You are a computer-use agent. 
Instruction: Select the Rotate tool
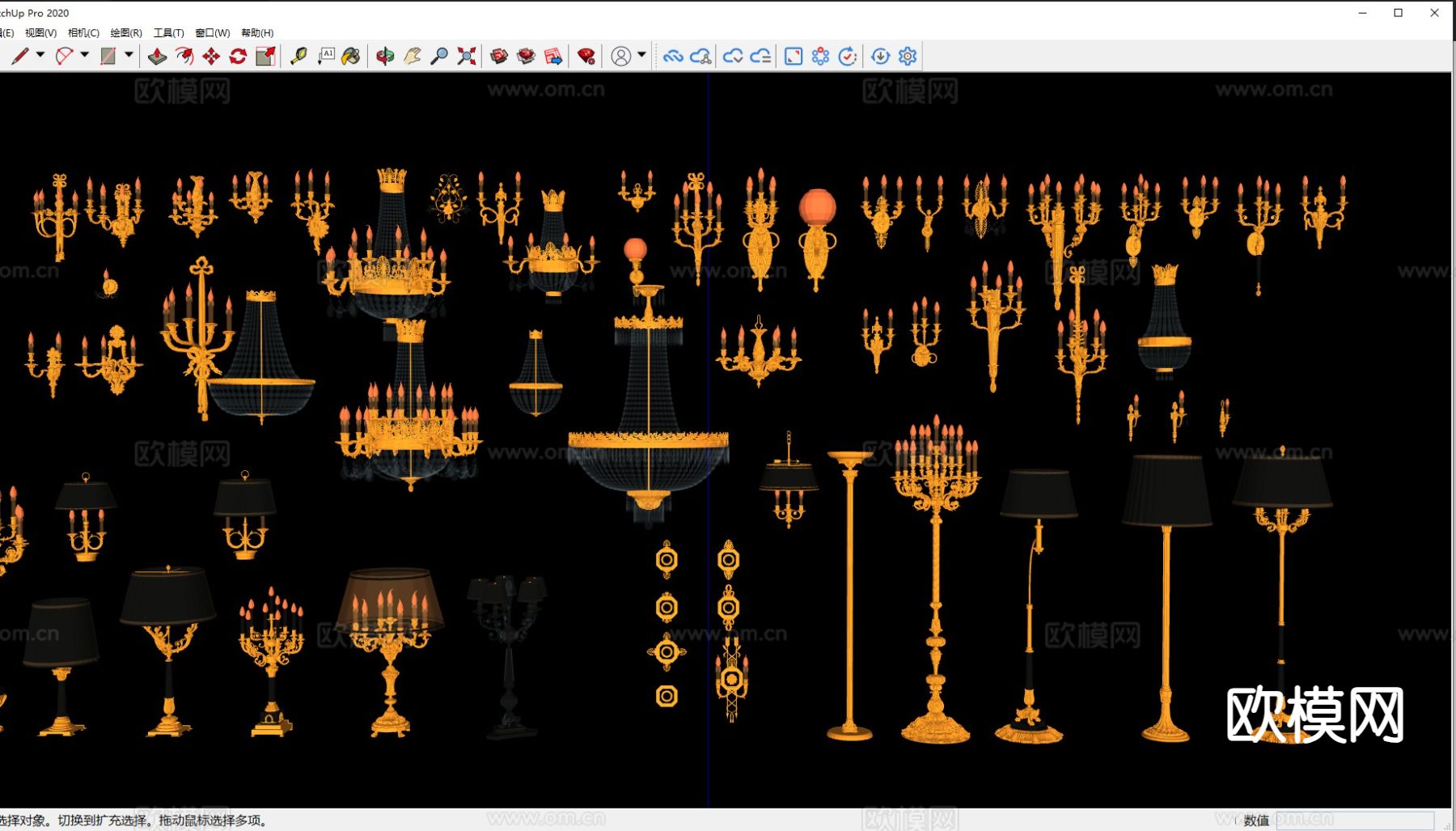point(238,56)
